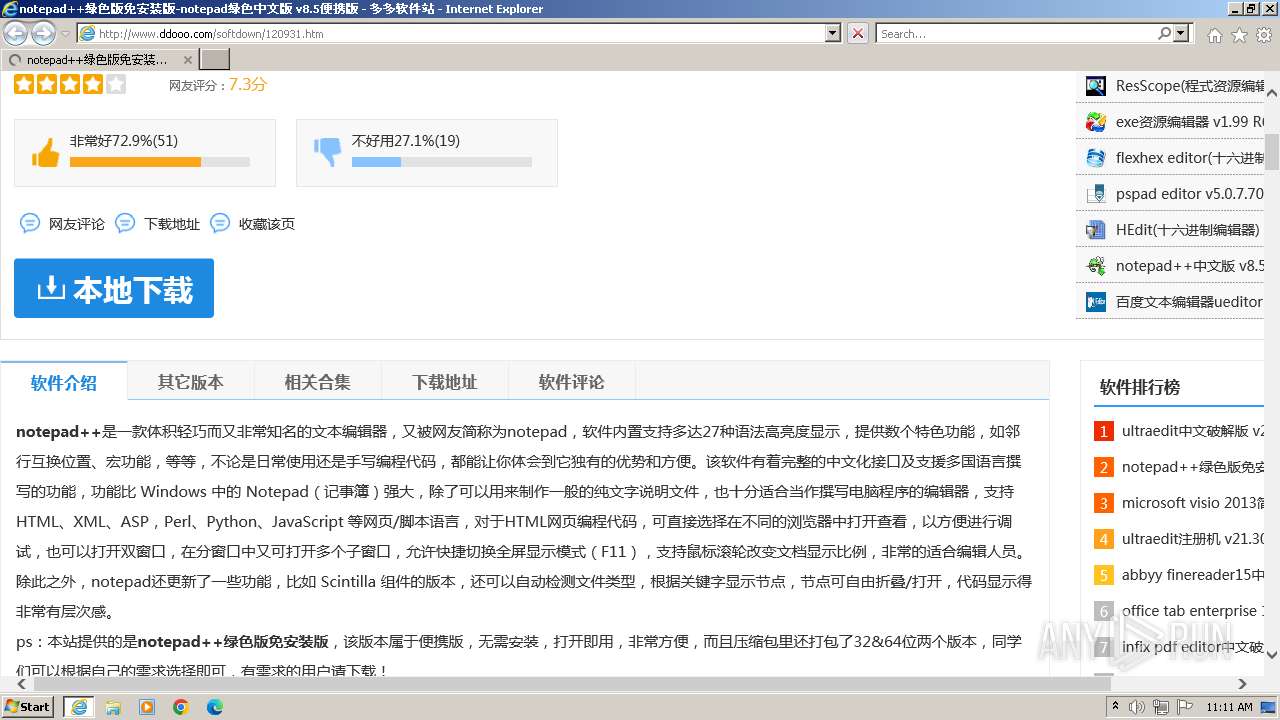This screenshot has width=1280, height=720.
Task: Click the bubble icon beside 下载地址
Action: tap(125, 223)
